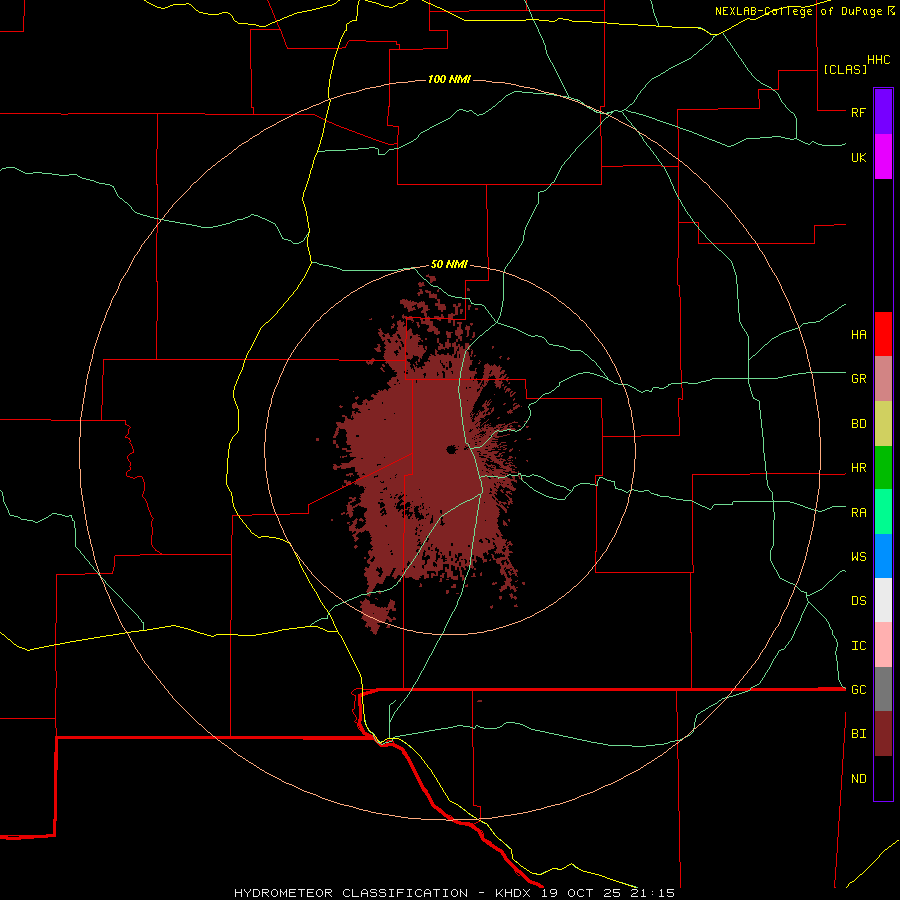The width and height of the screenshot is (900, 900).
Task: Click the white DS legend swatch
Action: pyautogui.click(x=883, y=600)
